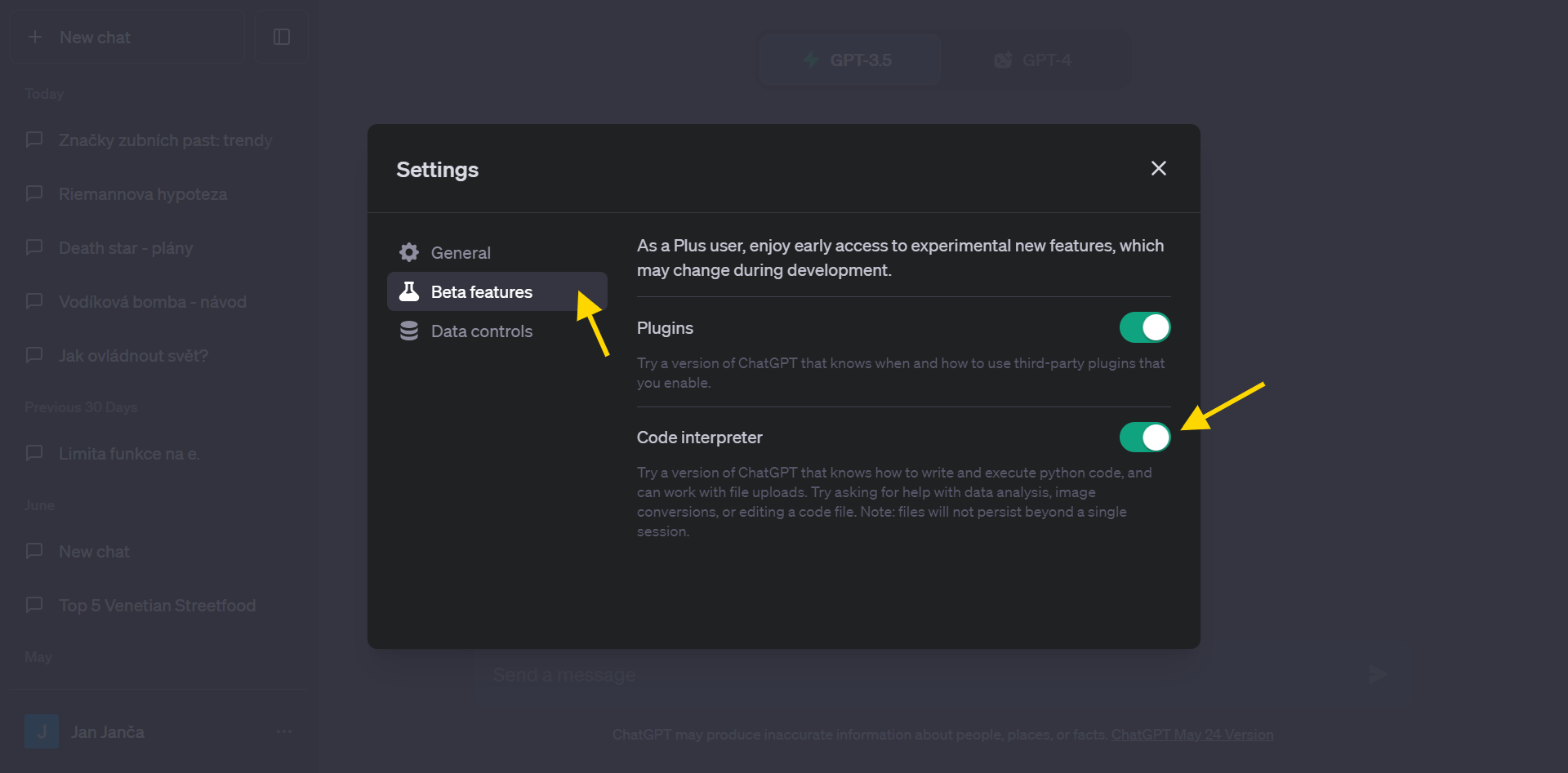The height and width of the screenshot is (773, 1568).
Task: Select the Beta features tab
Action: coord(497,291)
